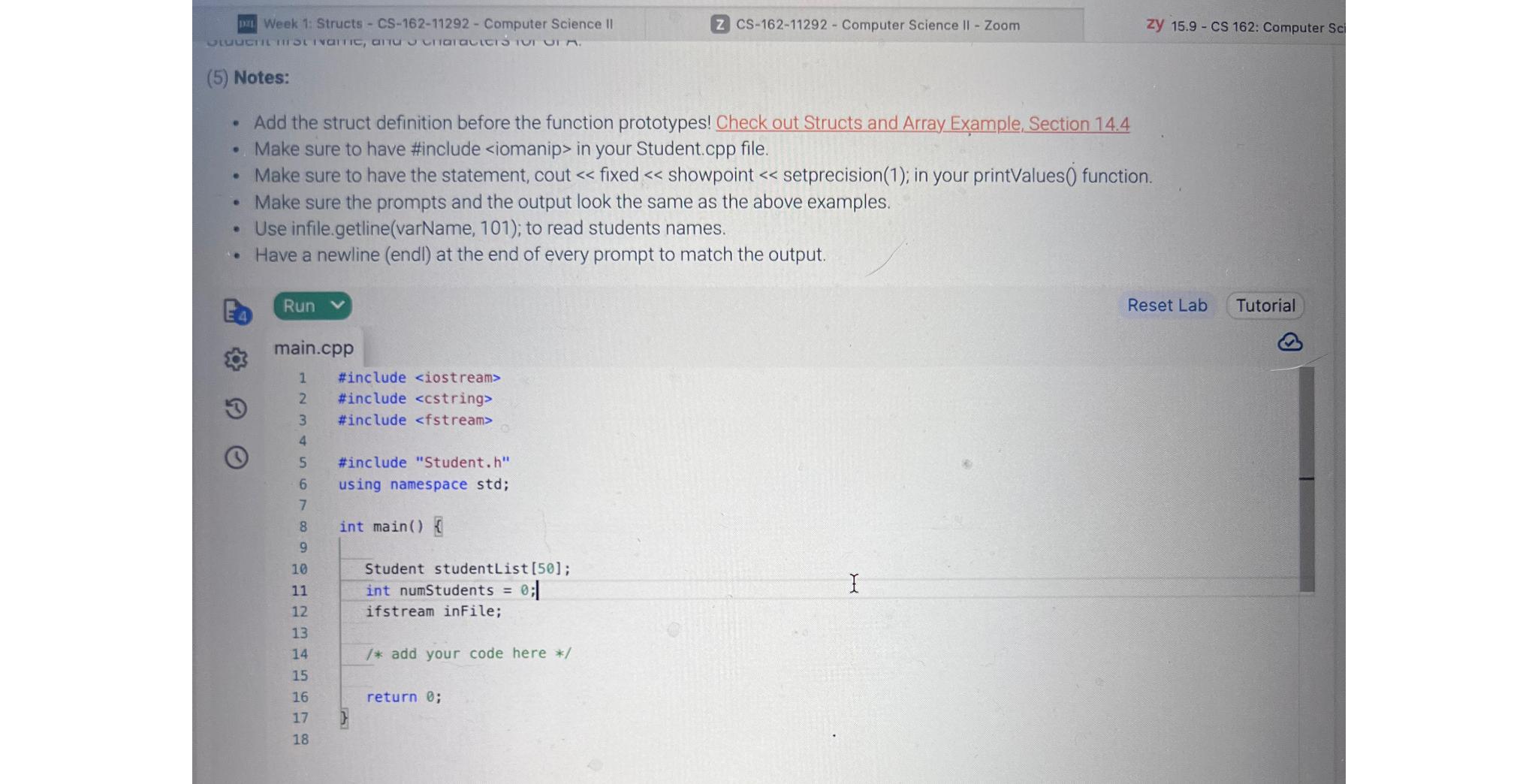1538x784 pixels.
Task: Click the clock activity icon in sidebar
Action: click(235, 457)
